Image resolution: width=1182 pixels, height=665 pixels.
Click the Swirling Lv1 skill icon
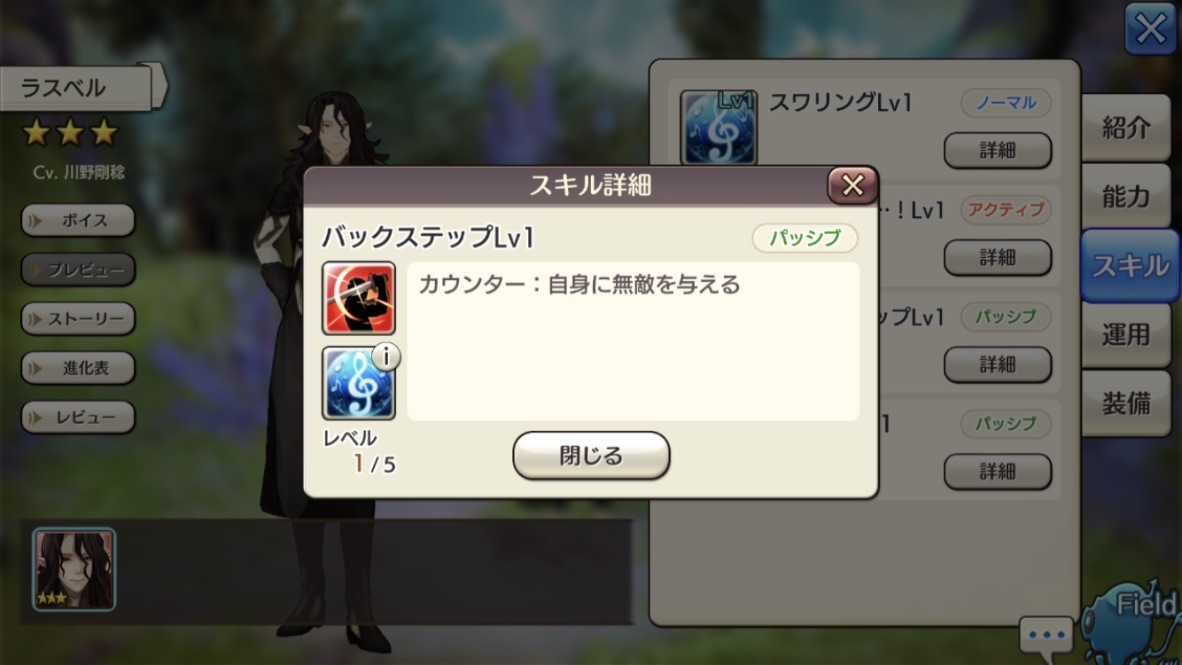(718, 127)
